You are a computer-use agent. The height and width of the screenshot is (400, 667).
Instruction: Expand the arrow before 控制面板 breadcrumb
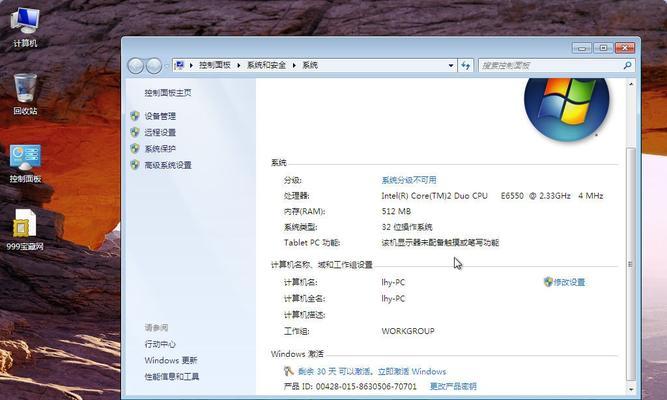(x=191, y=65)
